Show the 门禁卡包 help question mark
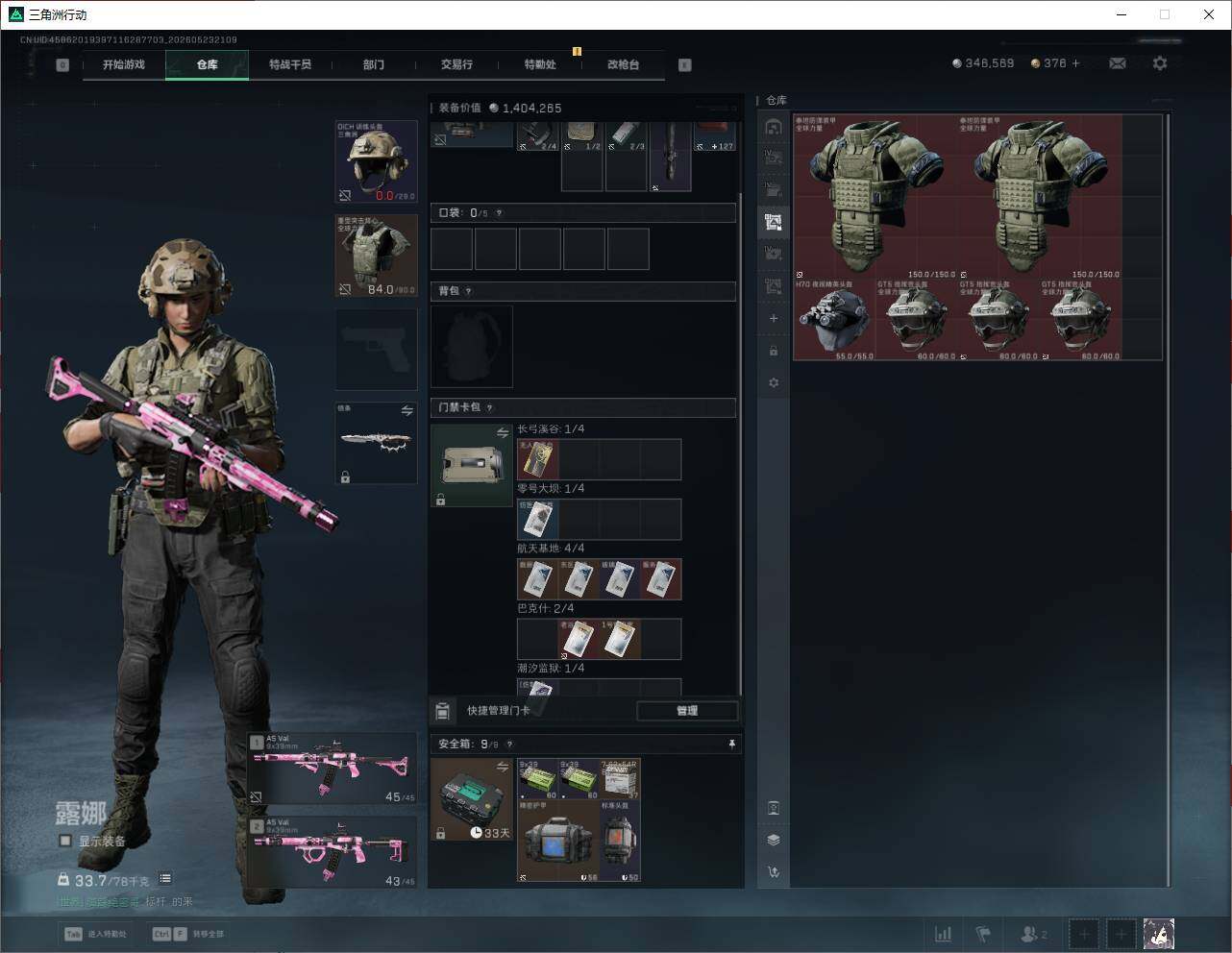Viewport: 1232px width, 953px height. [490, 407]
